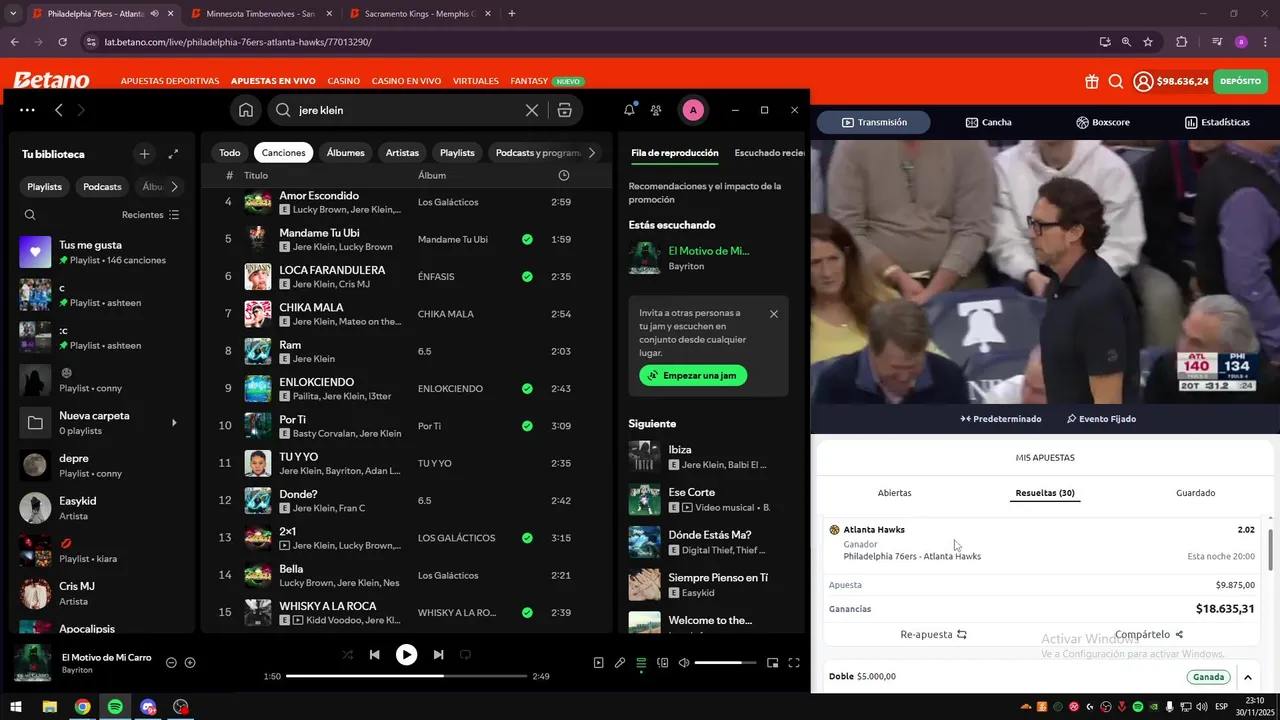This screenshot has width=1280, height=720.
Task: Open Betano user account icon
Action: [x=1143, y=81]
